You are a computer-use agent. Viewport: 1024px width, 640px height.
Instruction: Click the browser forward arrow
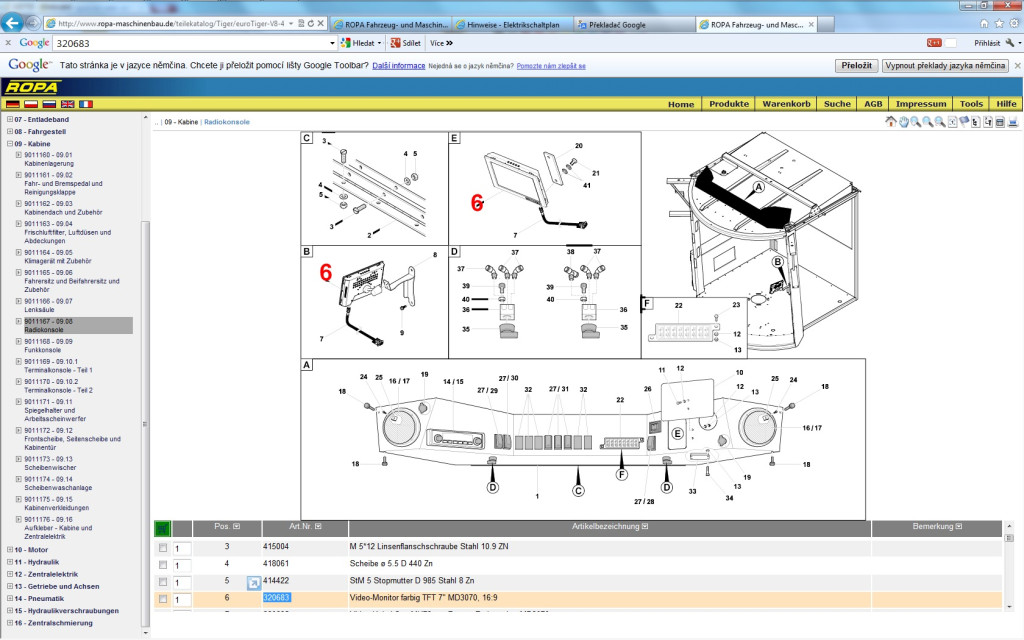point(33,24)
